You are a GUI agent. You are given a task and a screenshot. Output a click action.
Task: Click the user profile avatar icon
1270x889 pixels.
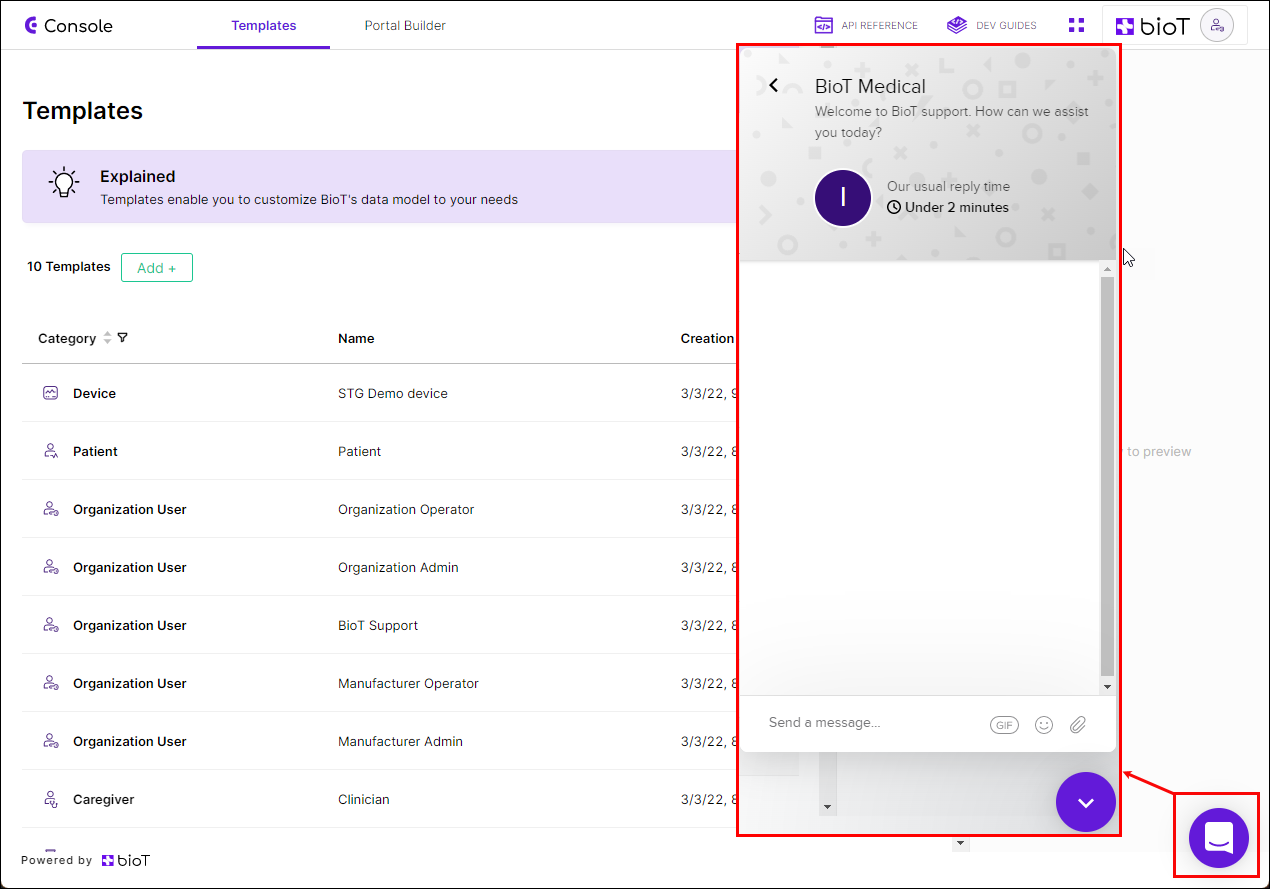(1217, 26)
